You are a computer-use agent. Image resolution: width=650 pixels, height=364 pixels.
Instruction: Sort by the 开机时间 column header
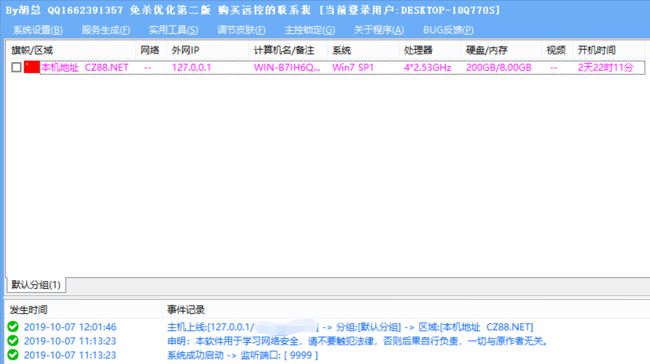point(596,50)
